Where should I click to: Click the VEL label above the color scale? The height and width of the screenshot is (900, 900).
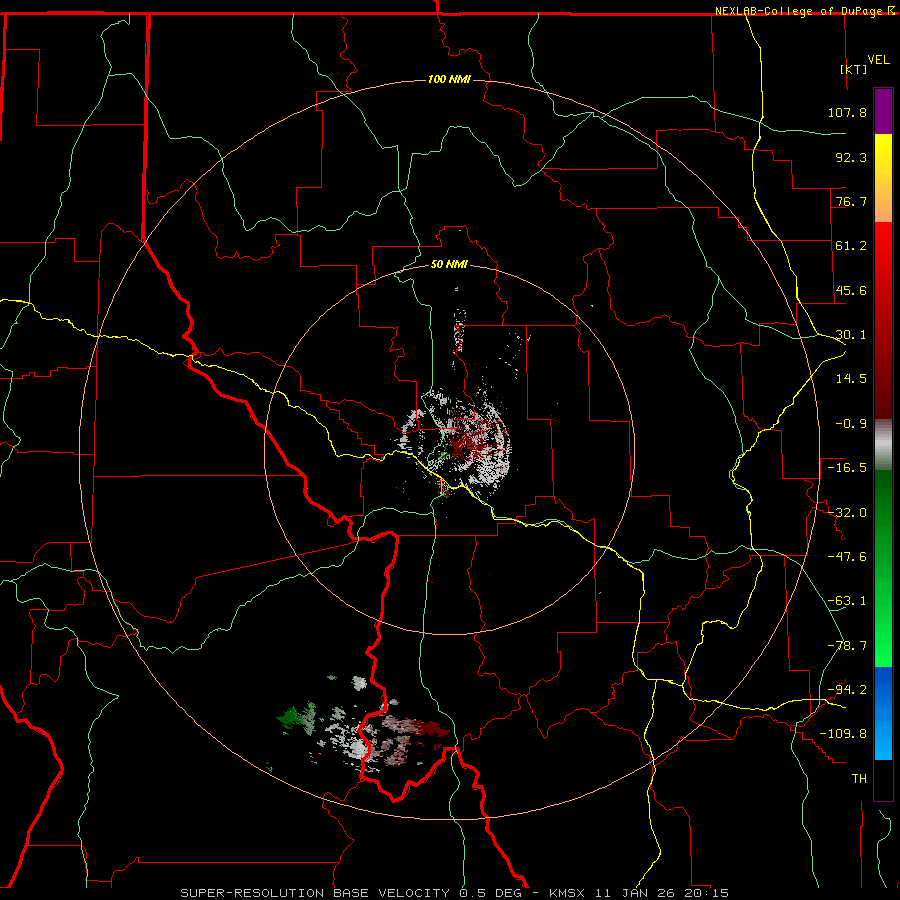(x=878, y=60)
